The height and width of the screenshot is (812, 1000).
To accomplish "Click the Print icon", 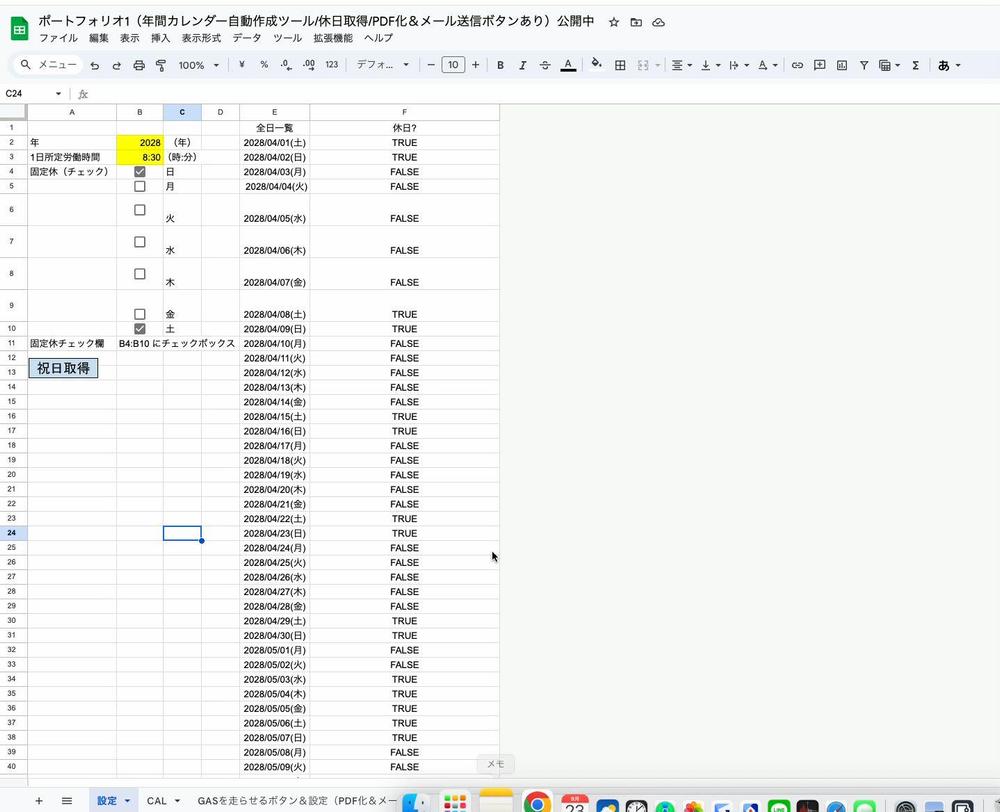I will pyautogui.click(x=137, y=65).
